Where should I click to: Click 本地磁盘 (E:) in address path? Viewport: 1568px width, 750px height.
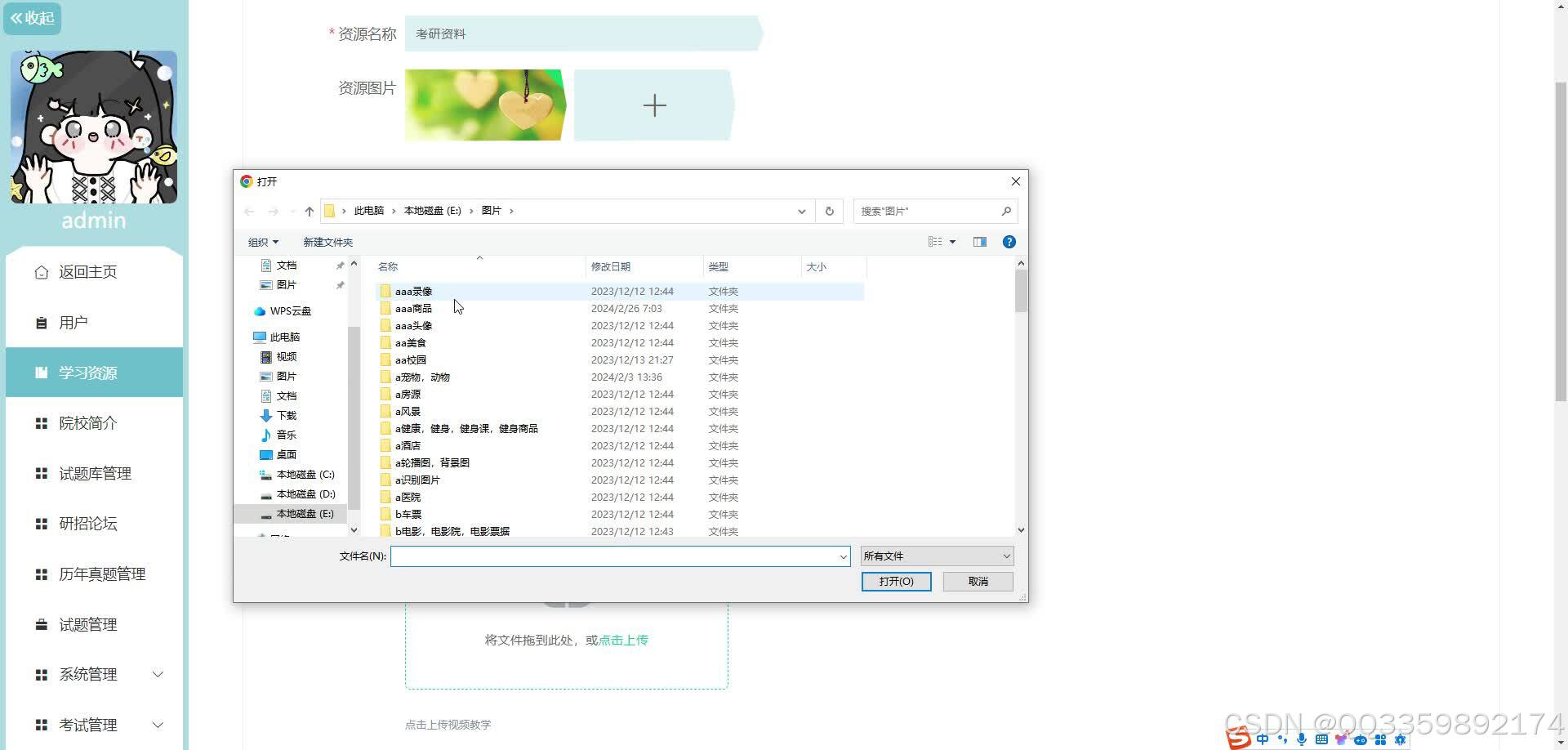[432, 211]
